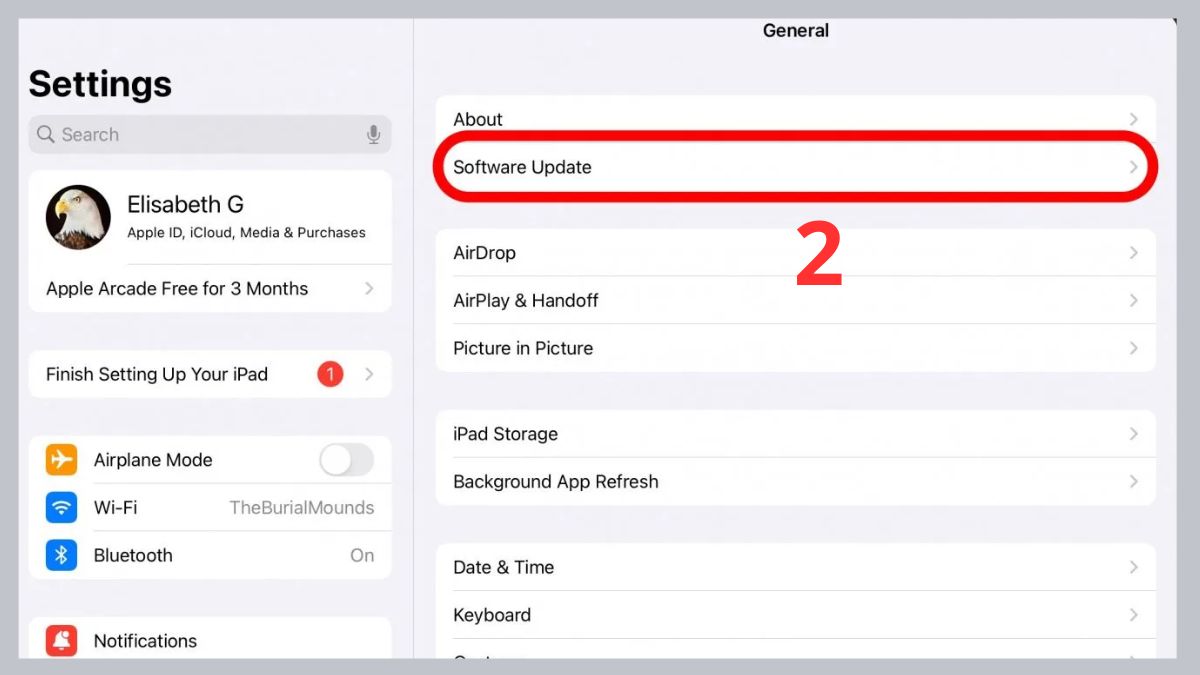Tap the magnifying glass in the search bar

(46, 134)
